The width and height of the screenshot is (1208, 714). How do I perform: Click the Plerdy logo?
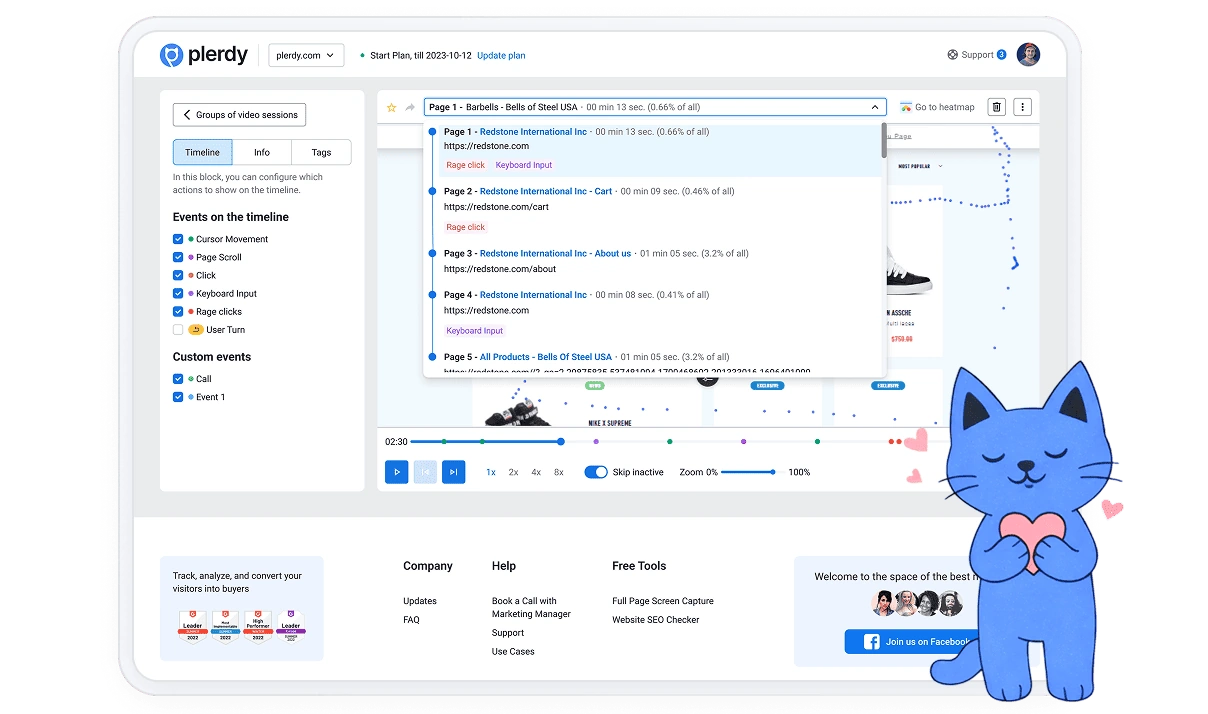pos(204,55)
